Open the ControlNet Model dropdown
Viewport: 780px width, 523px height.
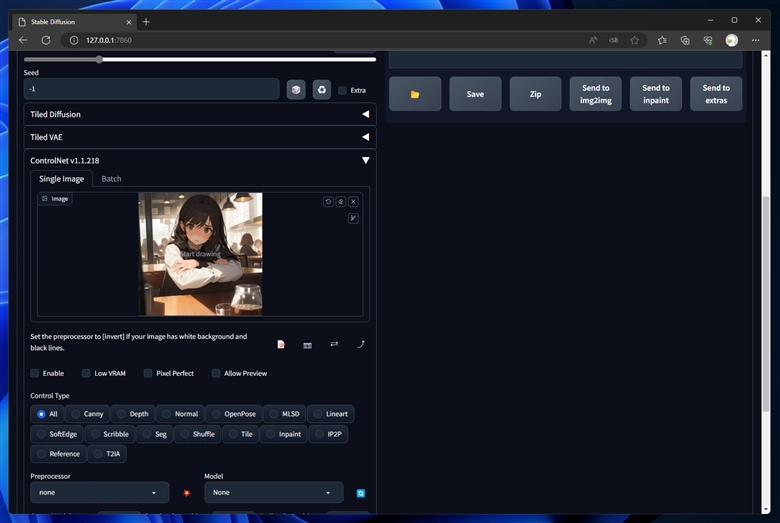(x=273, y=492)
